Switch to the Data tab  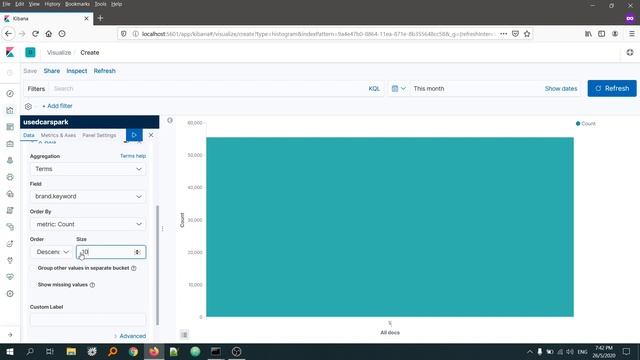pyautogui.click(x=29, y=135)
